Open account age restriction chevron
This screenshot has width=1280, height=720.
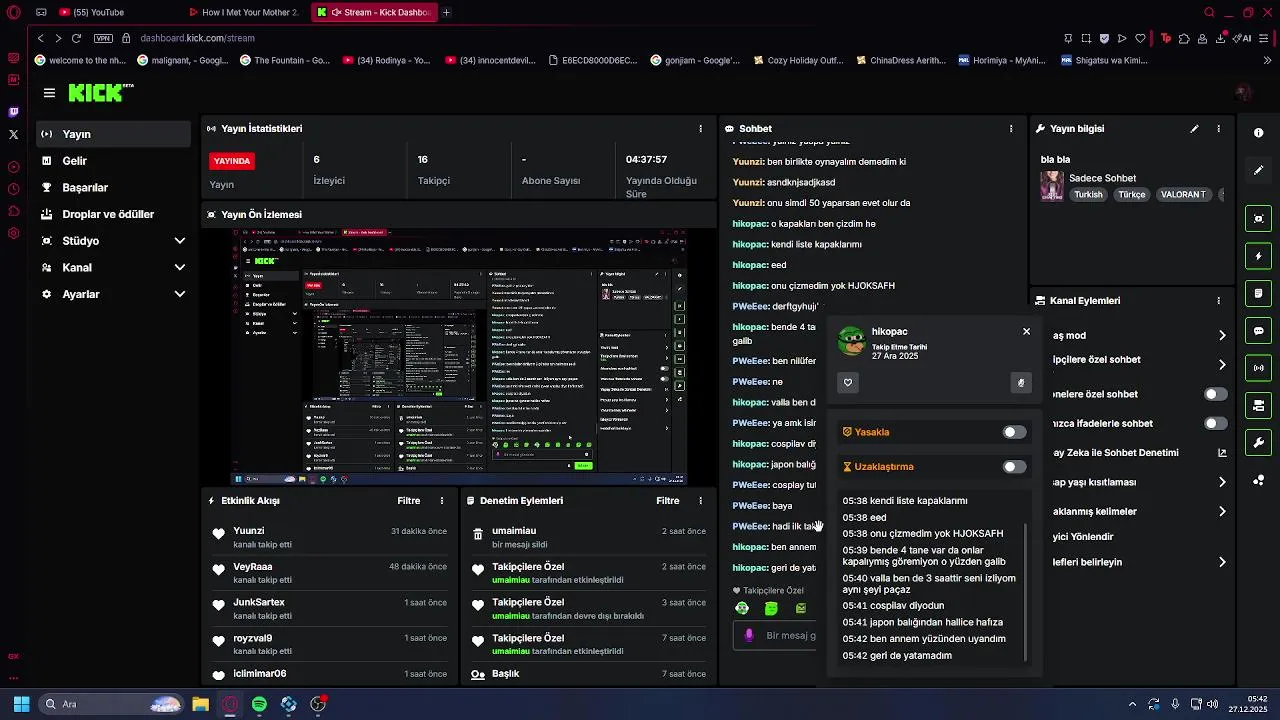coord(1222,482)
